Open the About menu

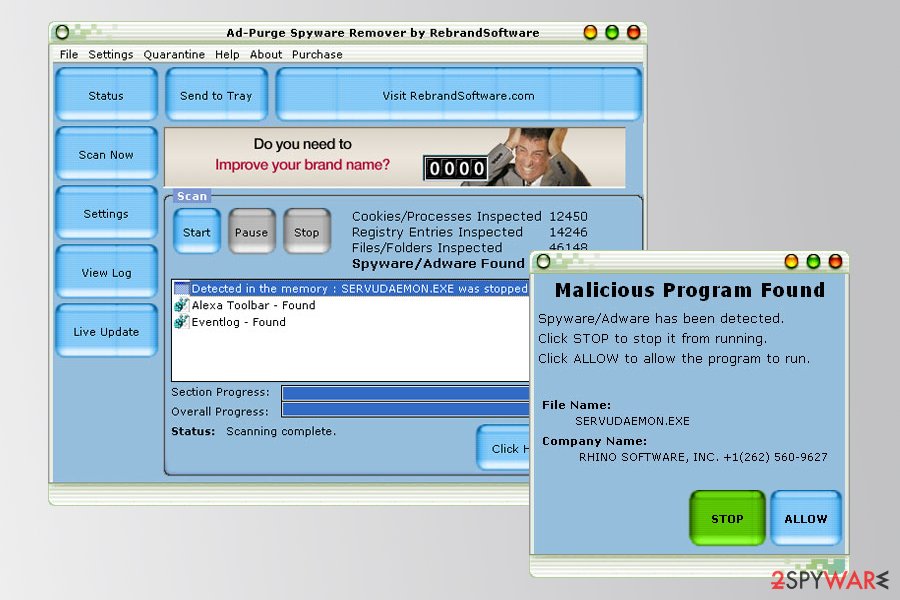pos(266,55)
